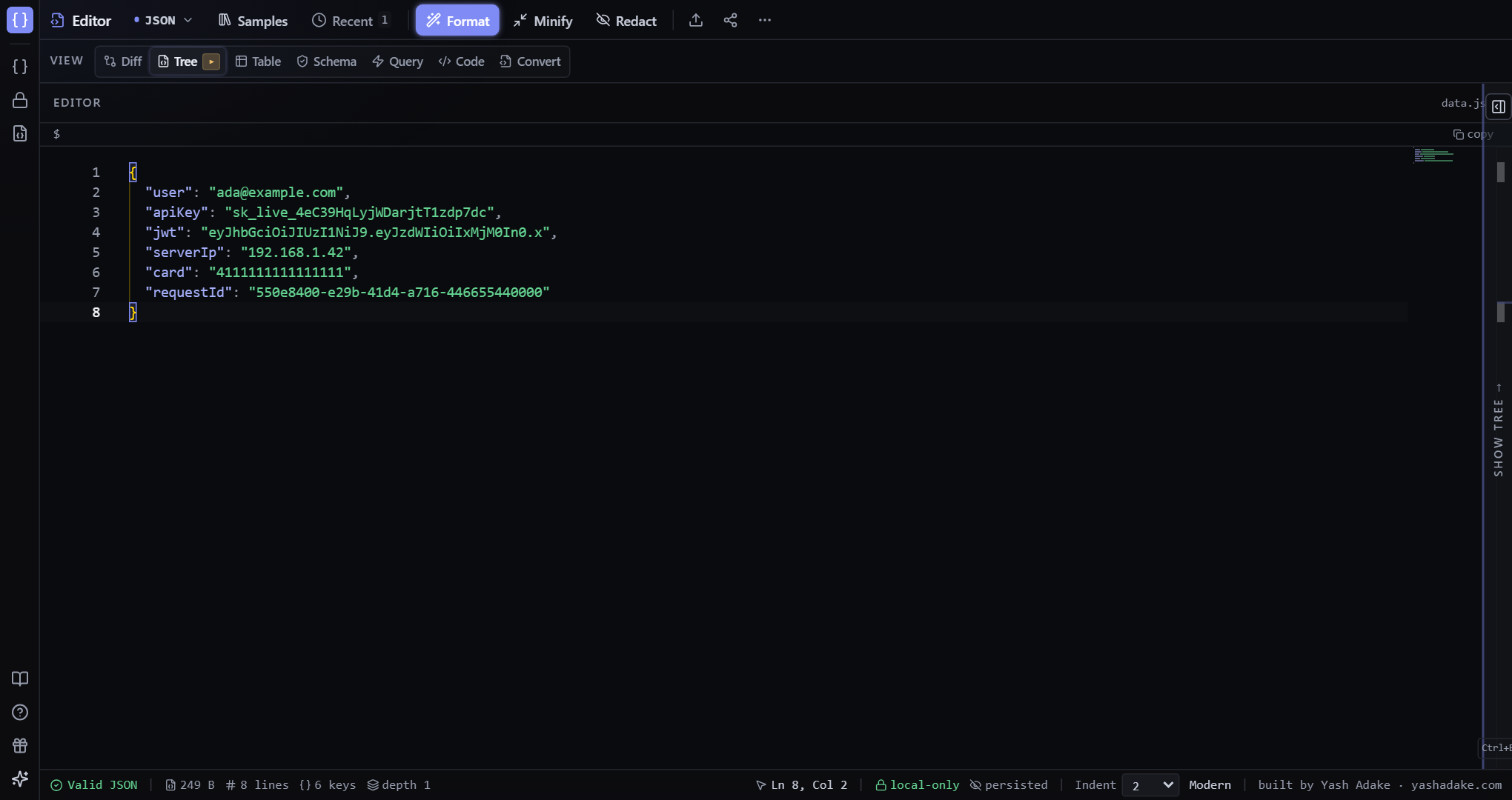This screenshot has width=1512, height=800.
Task: Switch to Diff view
Action: click(123, 61)
